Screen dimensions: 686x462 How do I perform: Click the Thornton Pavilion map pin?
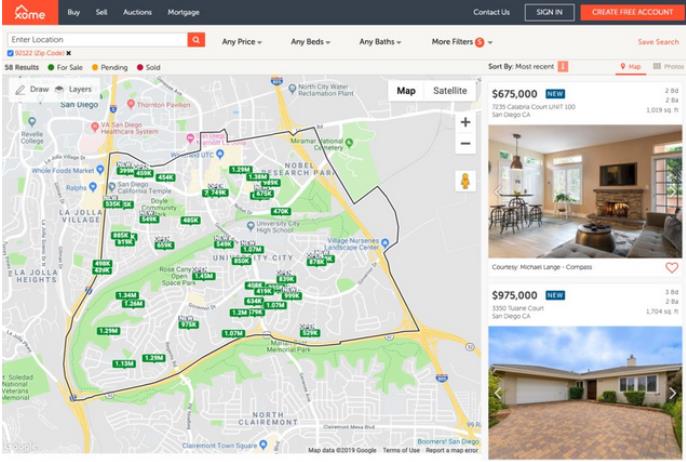130,104
